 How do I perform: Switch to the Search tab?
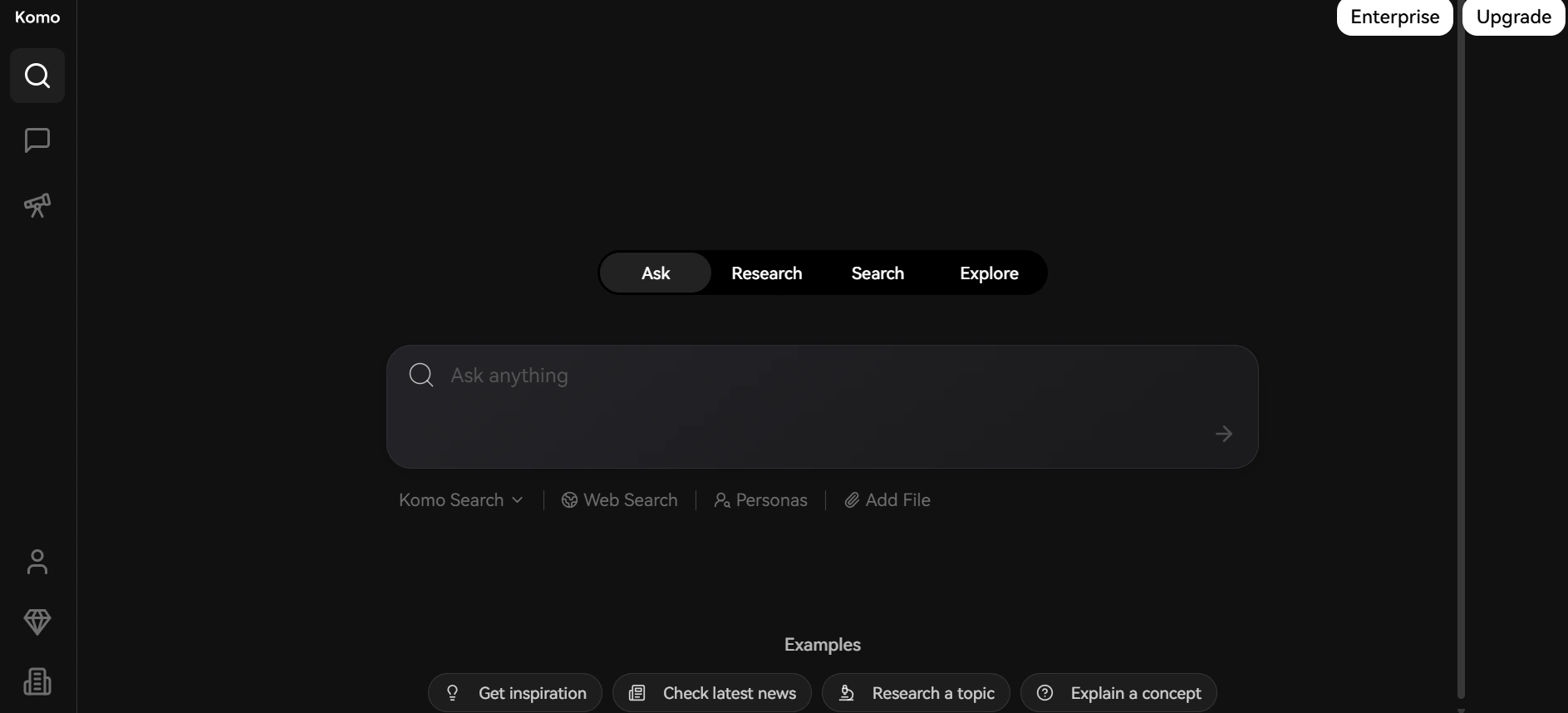click(877, 273)
